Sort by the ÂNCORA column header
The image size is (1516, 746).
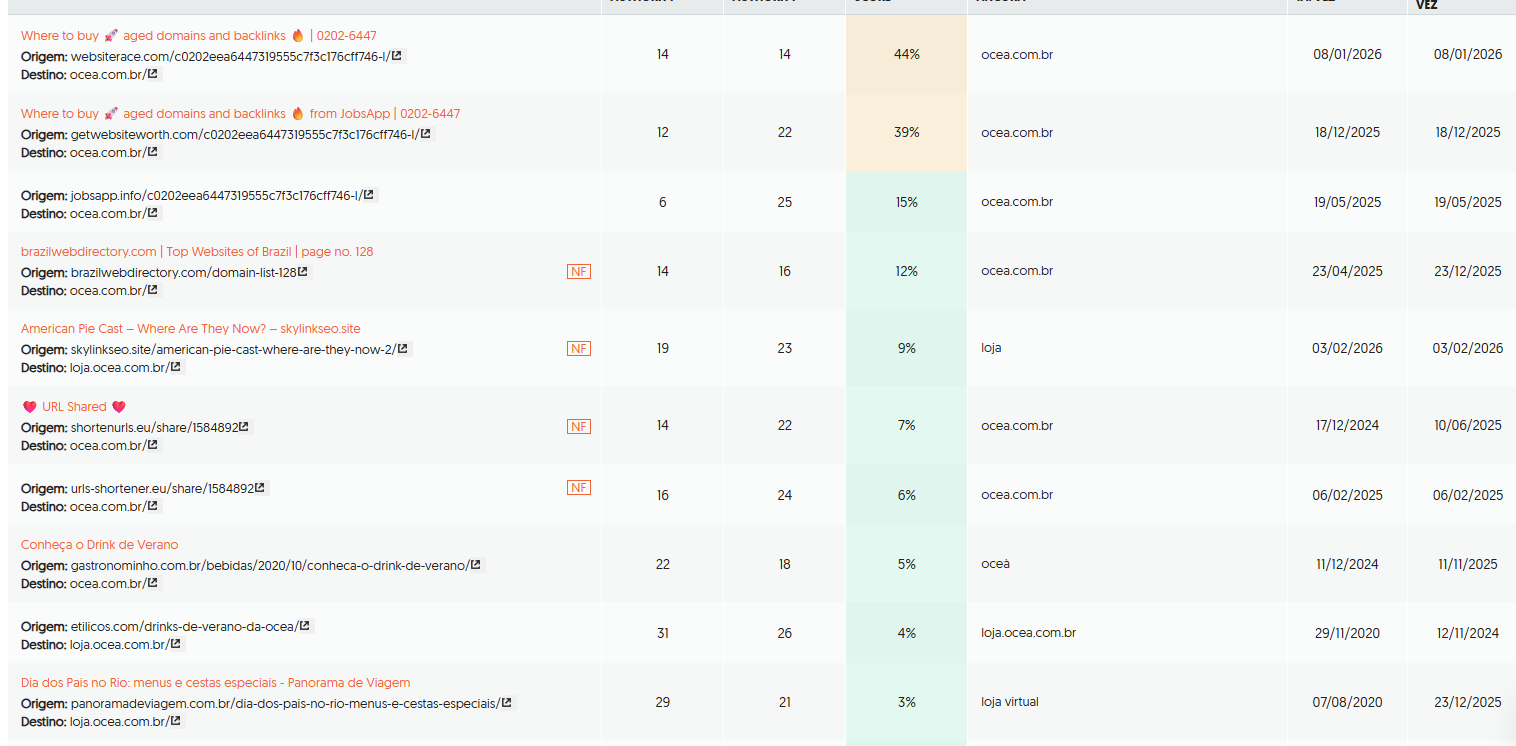click(x=1000, y=5)
